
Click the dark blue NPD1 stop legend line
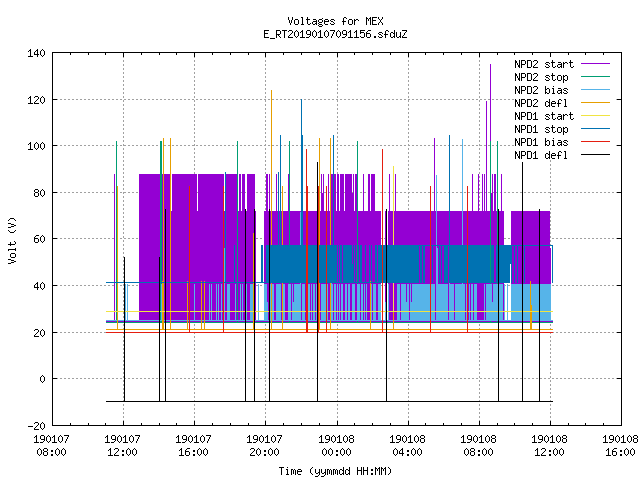pos(596,129)
